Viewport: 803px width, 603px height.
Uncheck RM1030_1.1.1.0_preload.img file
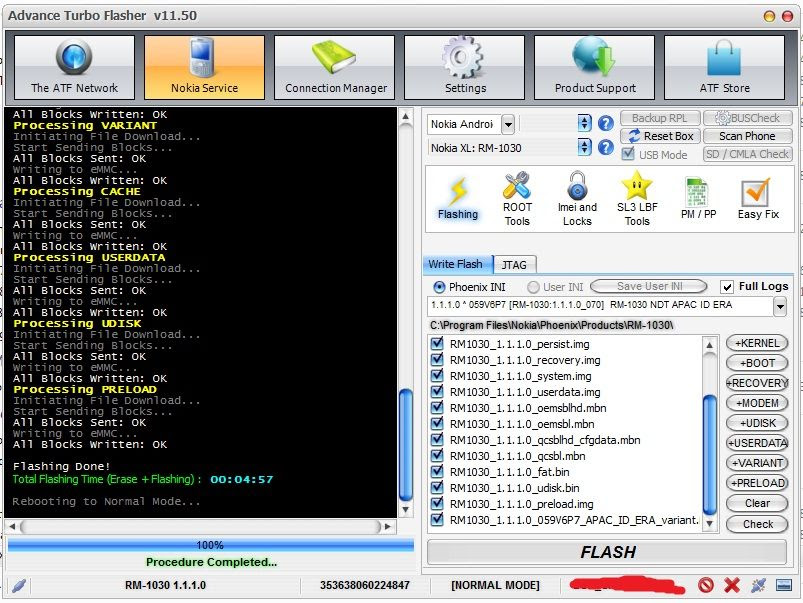437,503
